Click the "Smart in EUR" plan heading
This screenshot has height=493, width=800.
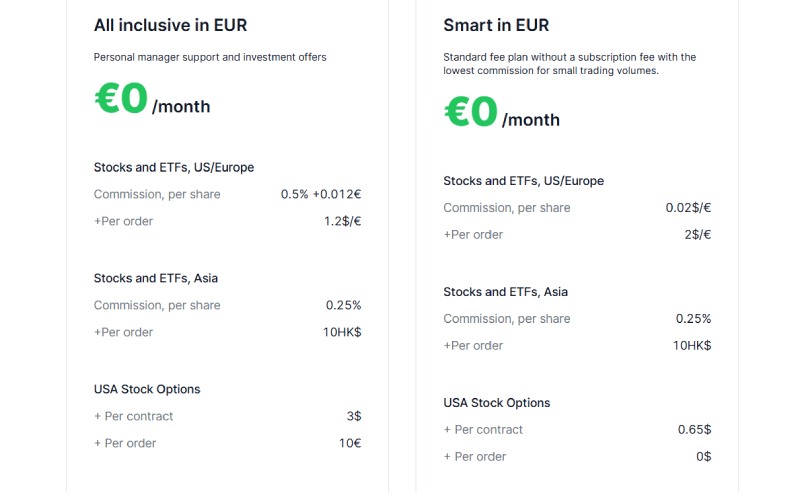496,25
